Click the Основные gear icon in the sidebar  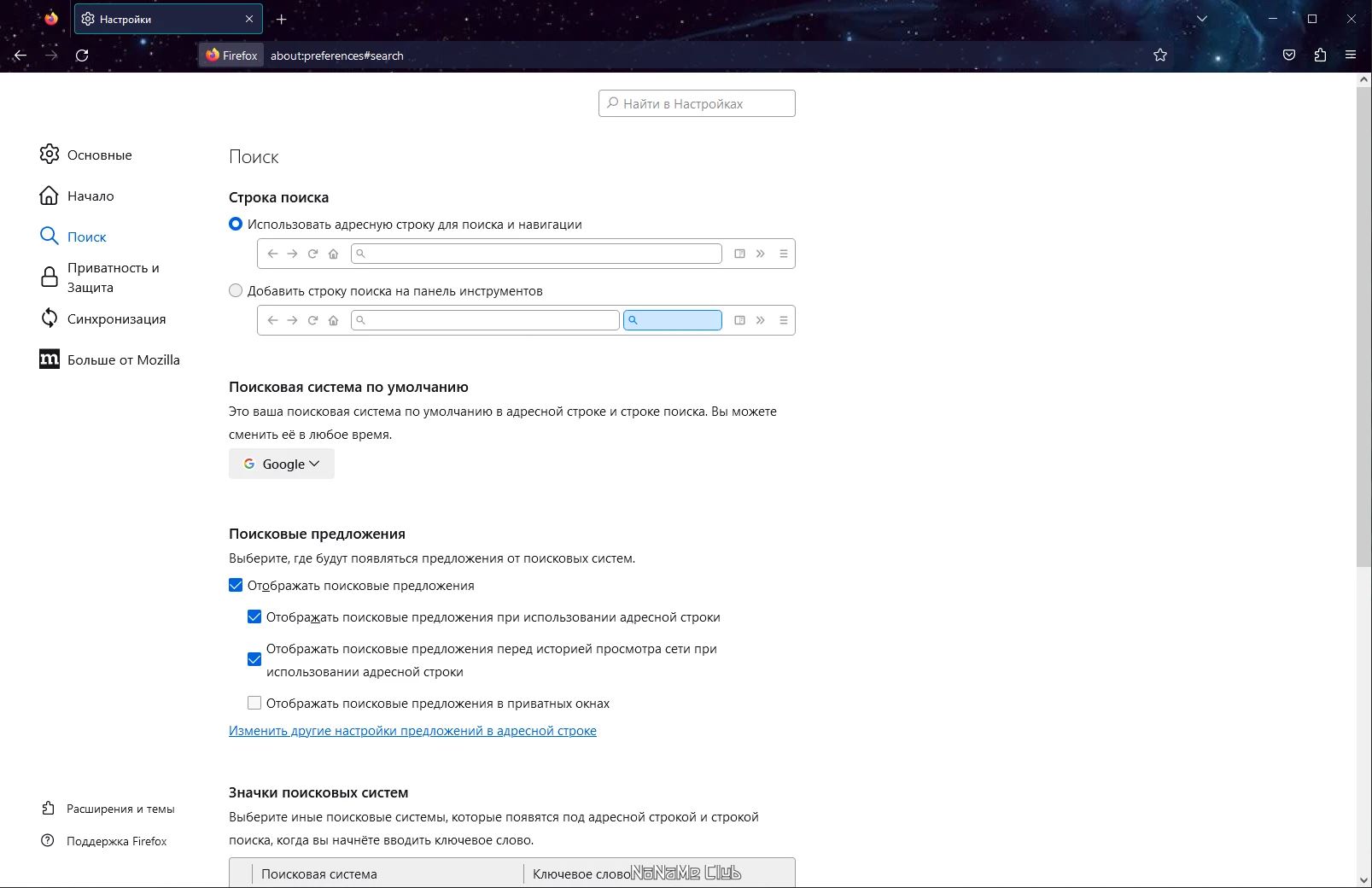[x=50, y=155]
